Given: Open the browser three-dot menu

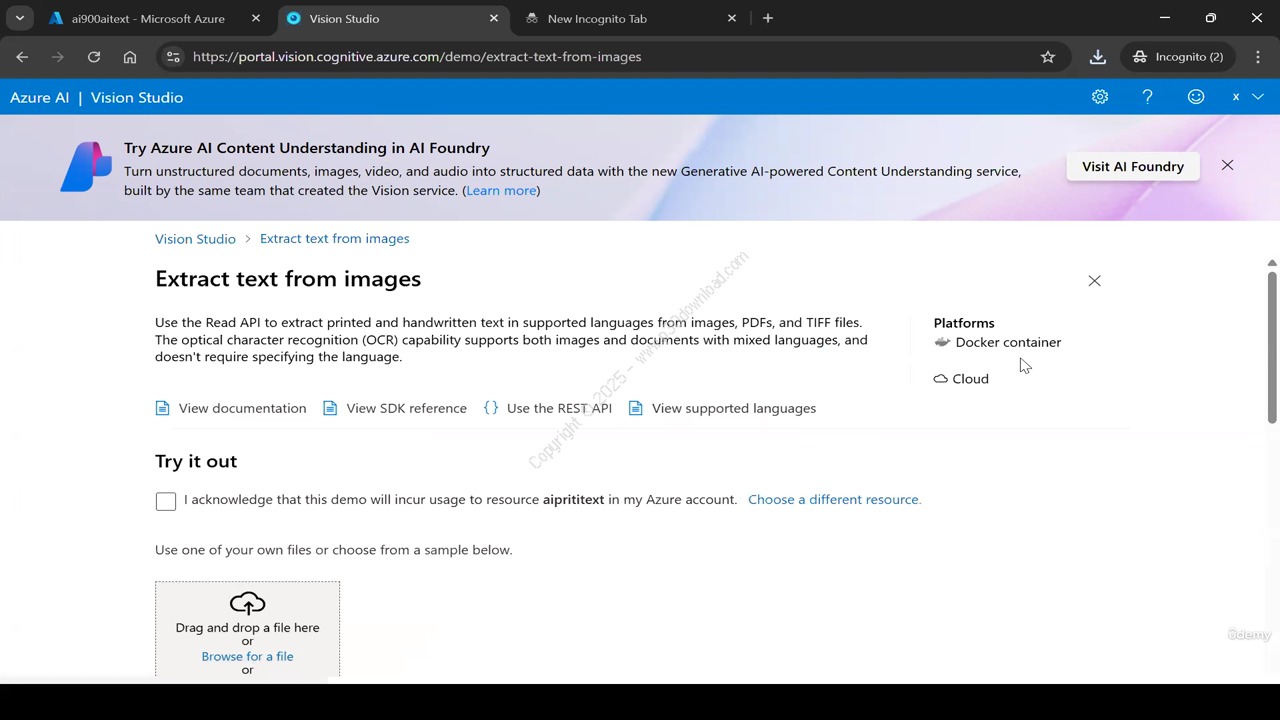Looking at the screenshot, I should pos(1258,57).
